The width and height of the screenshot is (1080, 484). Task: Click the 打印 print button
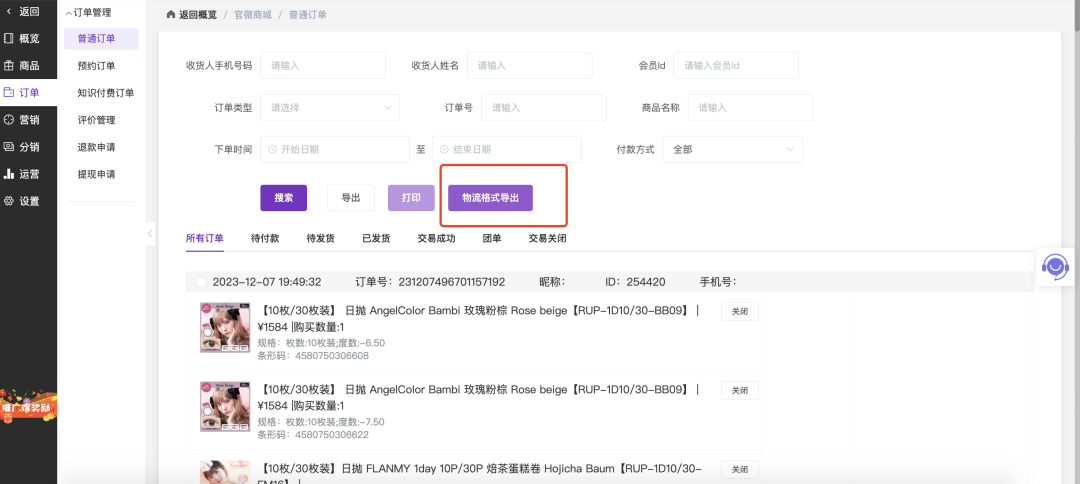point(411,198)
